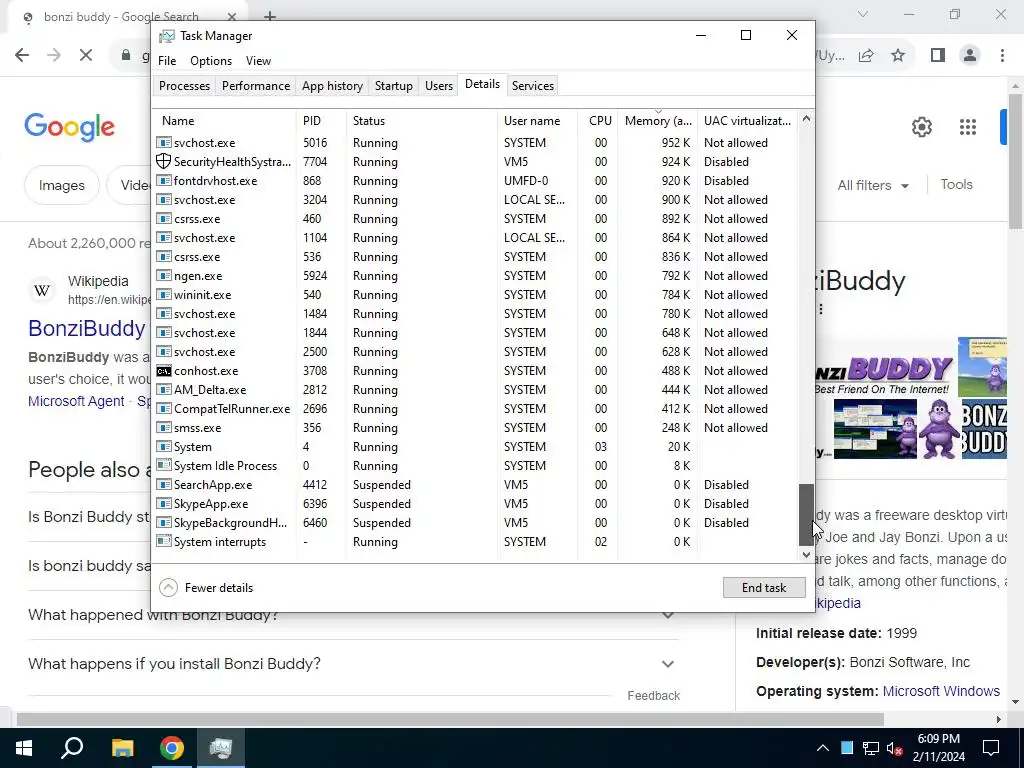Stop page loading in Chrome
Image resolution: width=1024 pixels, height=768 pixels.
click(86, 55)
